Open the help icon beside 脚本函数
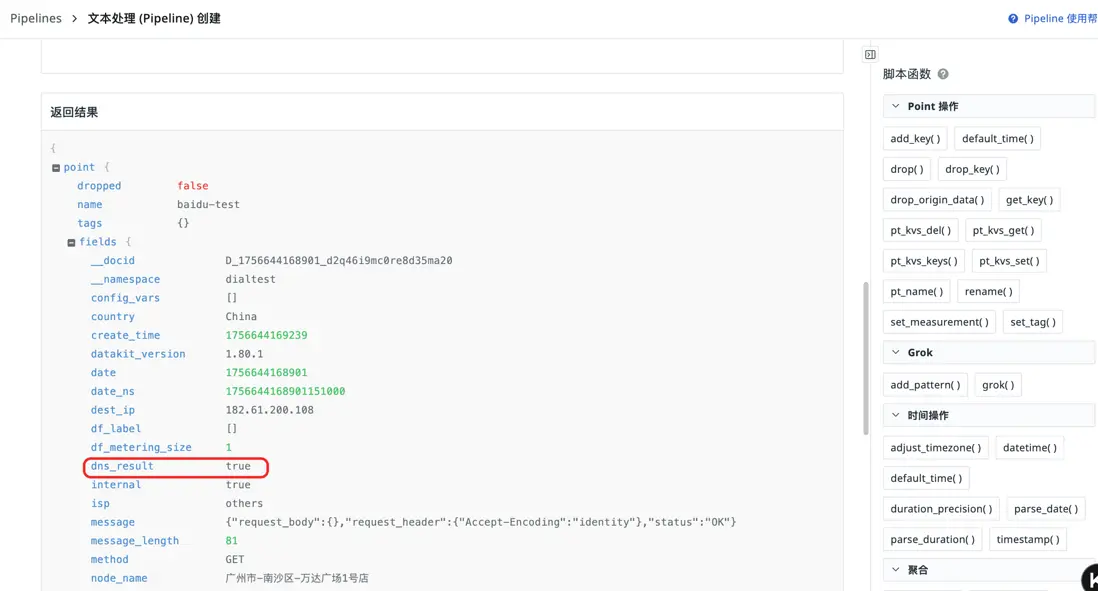The image size is (1098, 591). point(943,74)
